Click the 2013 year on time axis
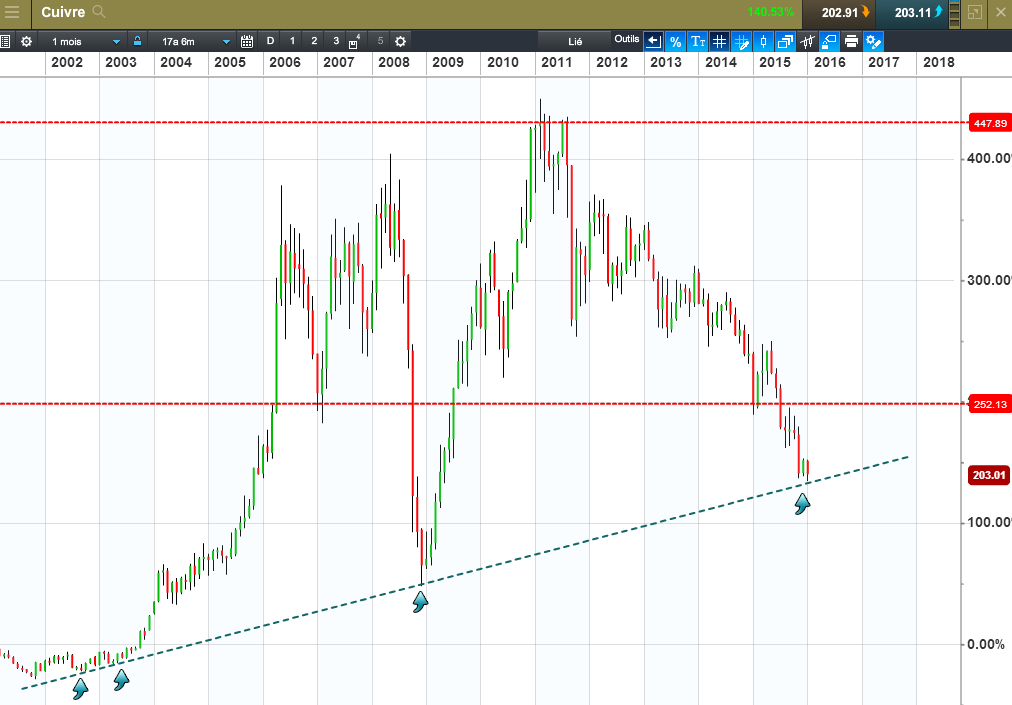The height and width of the screenshot is (705, 1012). point(665,62)
